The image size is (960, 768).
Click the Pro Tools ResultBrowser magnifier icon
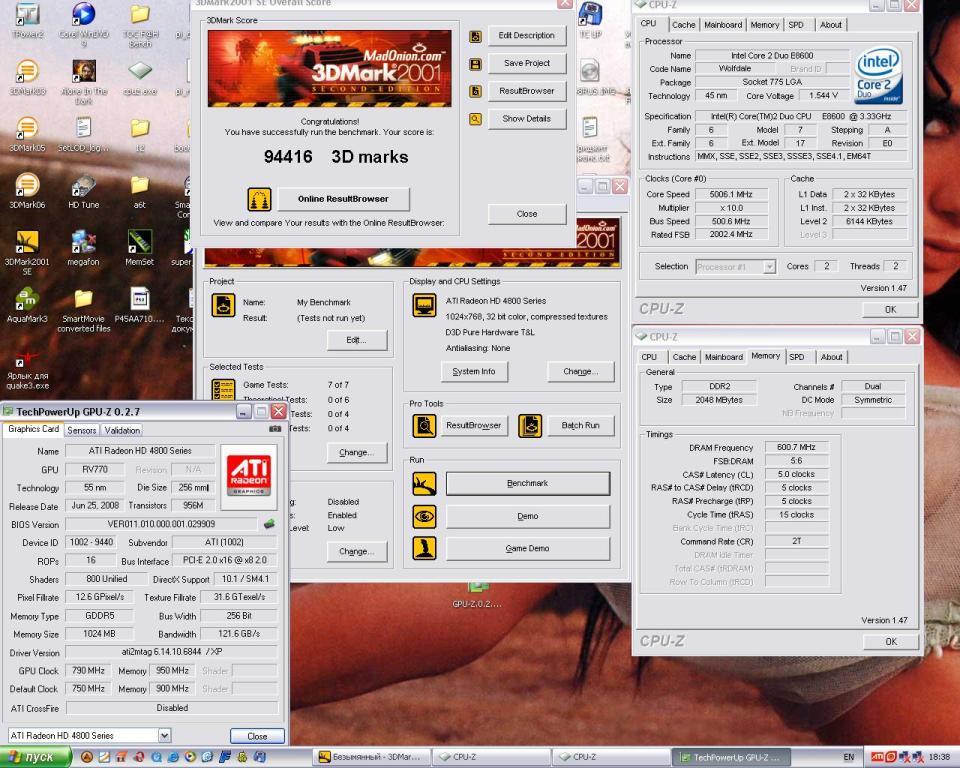(424, 426)
